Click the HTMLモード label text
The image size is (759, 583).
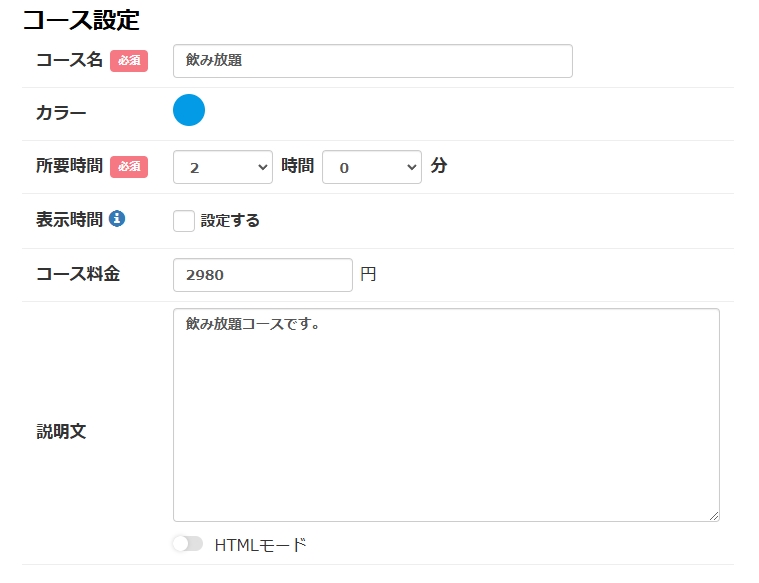[260, 545]
